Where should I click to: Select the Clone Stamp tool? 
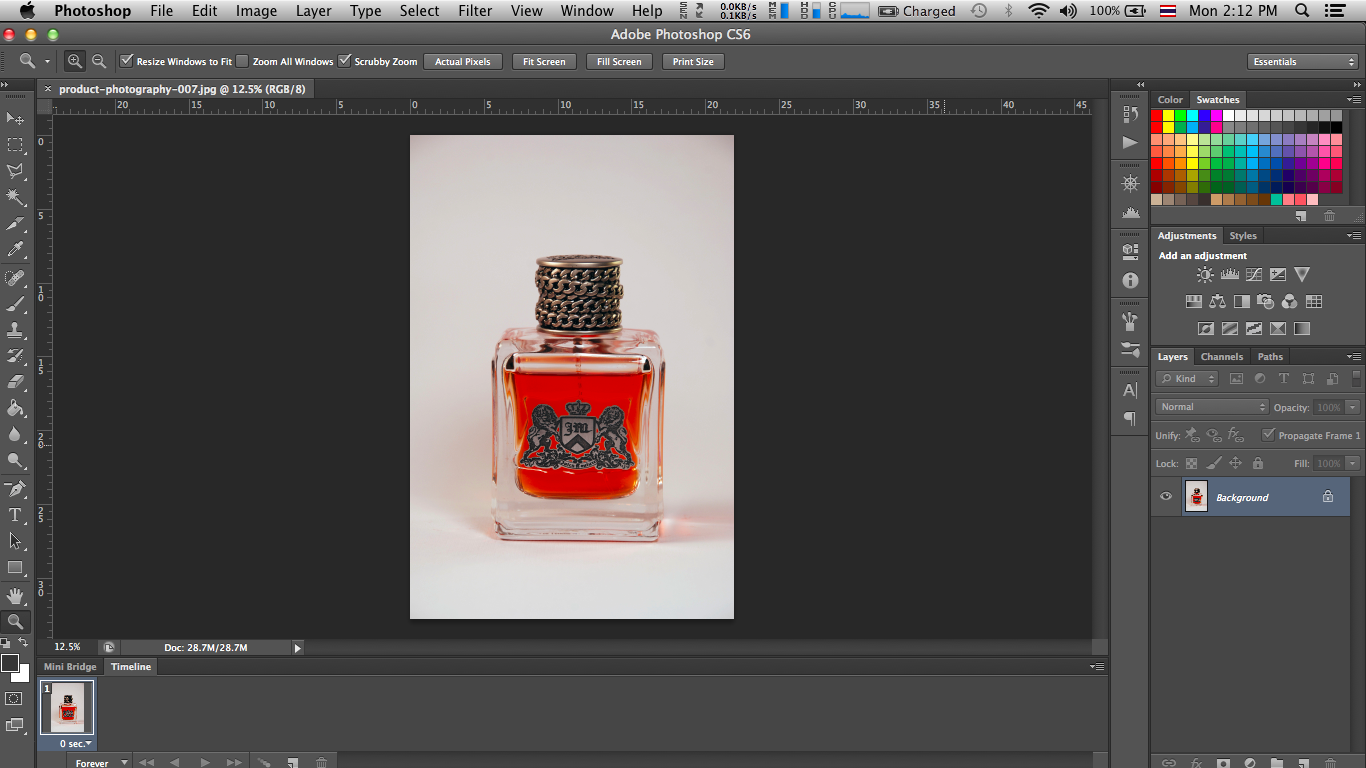click(15, 330)
